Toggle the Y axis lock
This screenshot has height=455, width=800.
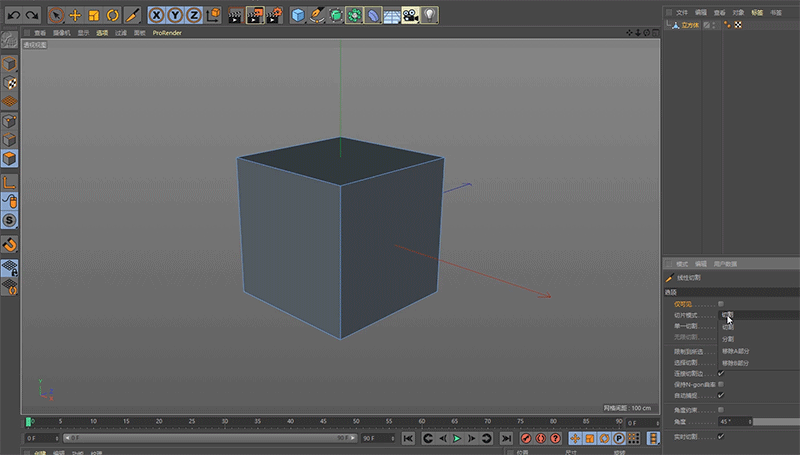pyautogui.click(x=175, y=15)
